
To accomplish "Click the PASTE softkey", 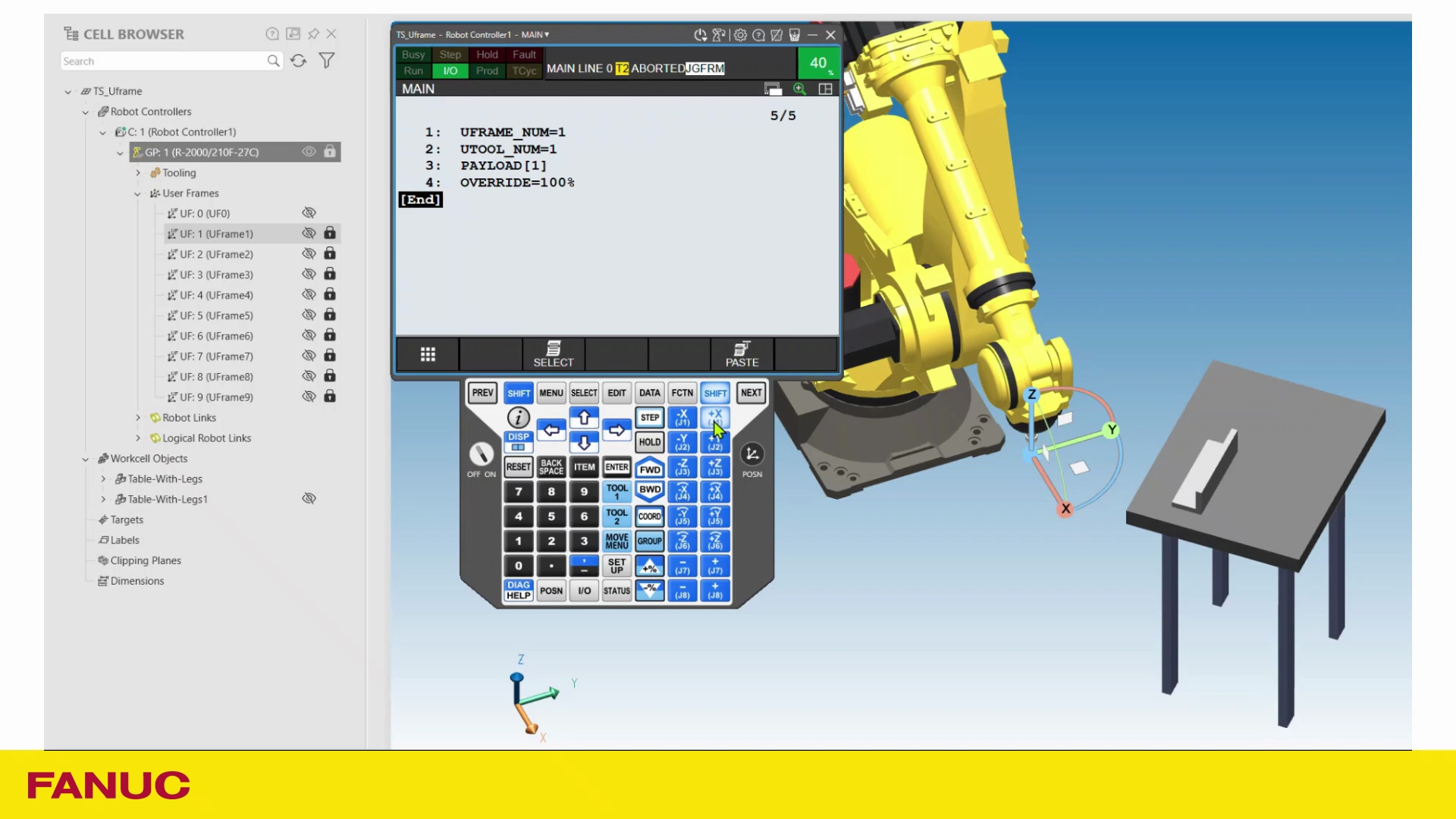I will [x=742, y=354].
